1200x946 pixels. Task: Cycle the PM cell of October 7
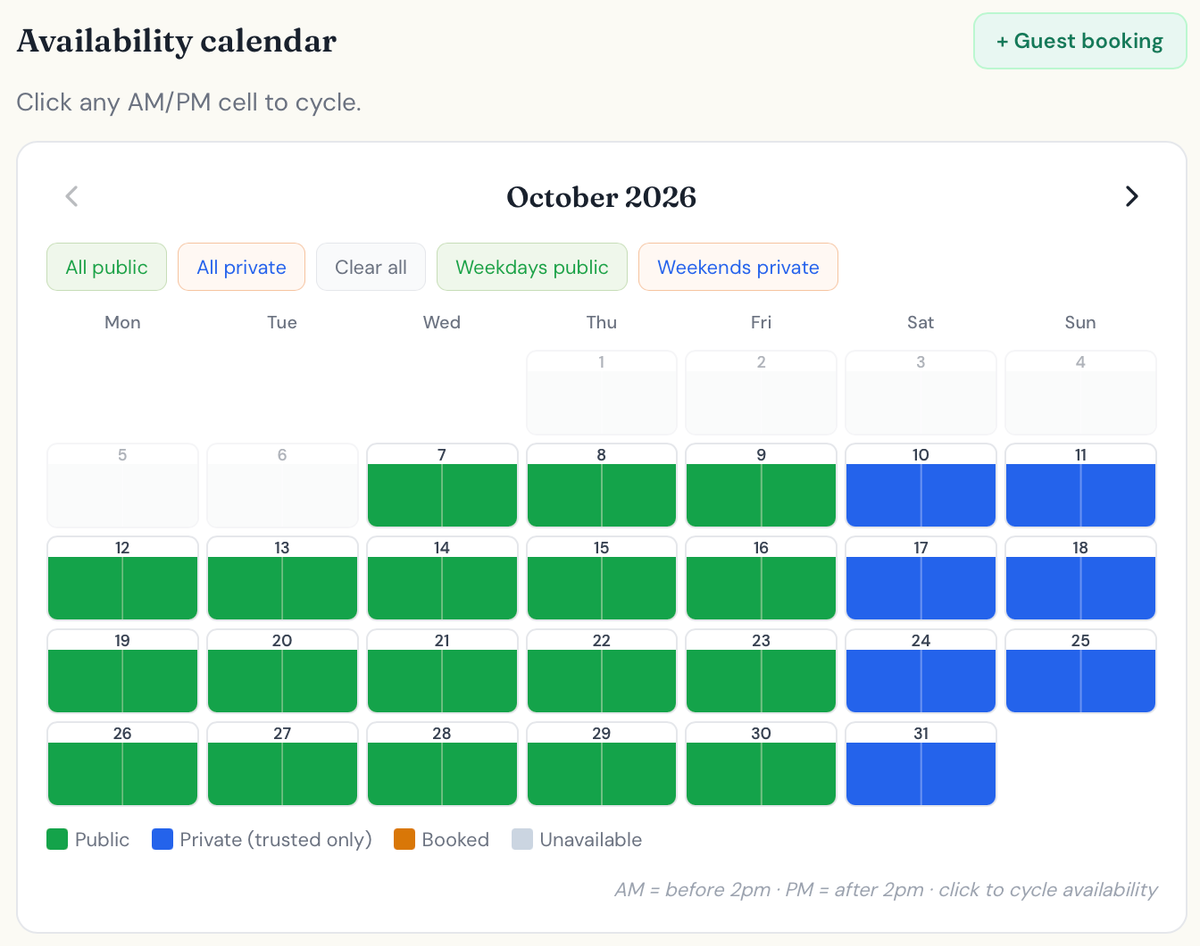pyautogui.click(x=479, y=495)
